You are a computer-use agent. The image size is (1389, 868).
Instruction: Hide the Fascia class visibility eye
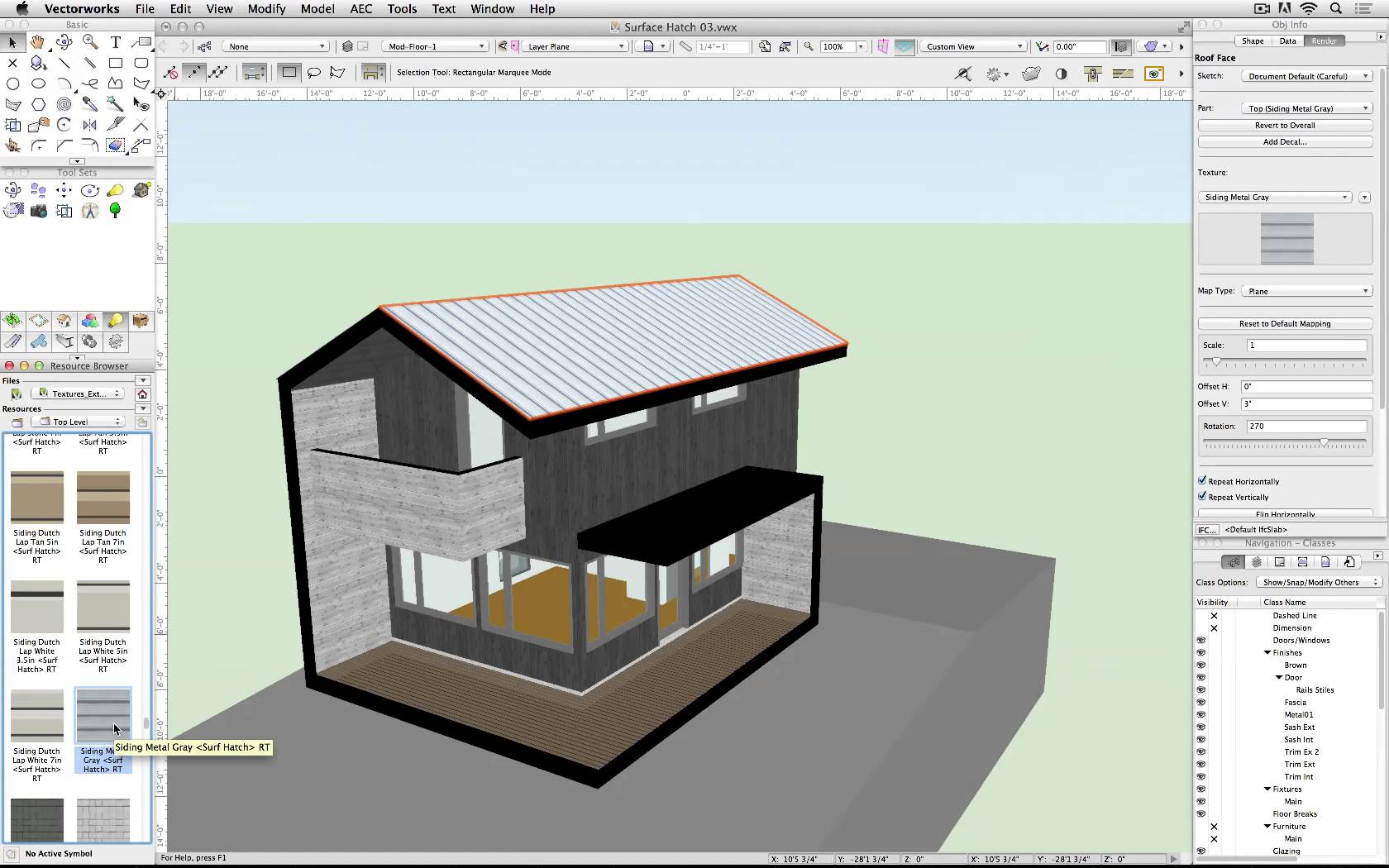pyautogui.click(x=1201, y=702)
